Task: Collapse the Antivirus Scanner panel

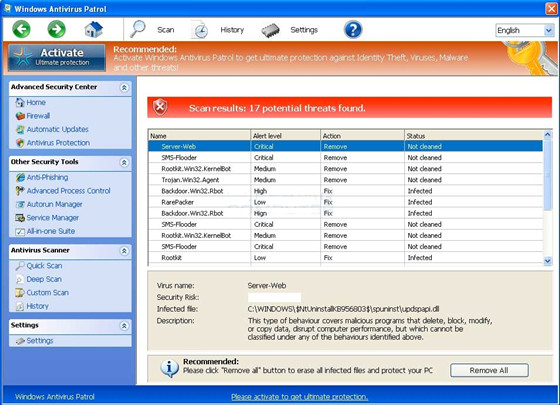Action: (124, 251)
